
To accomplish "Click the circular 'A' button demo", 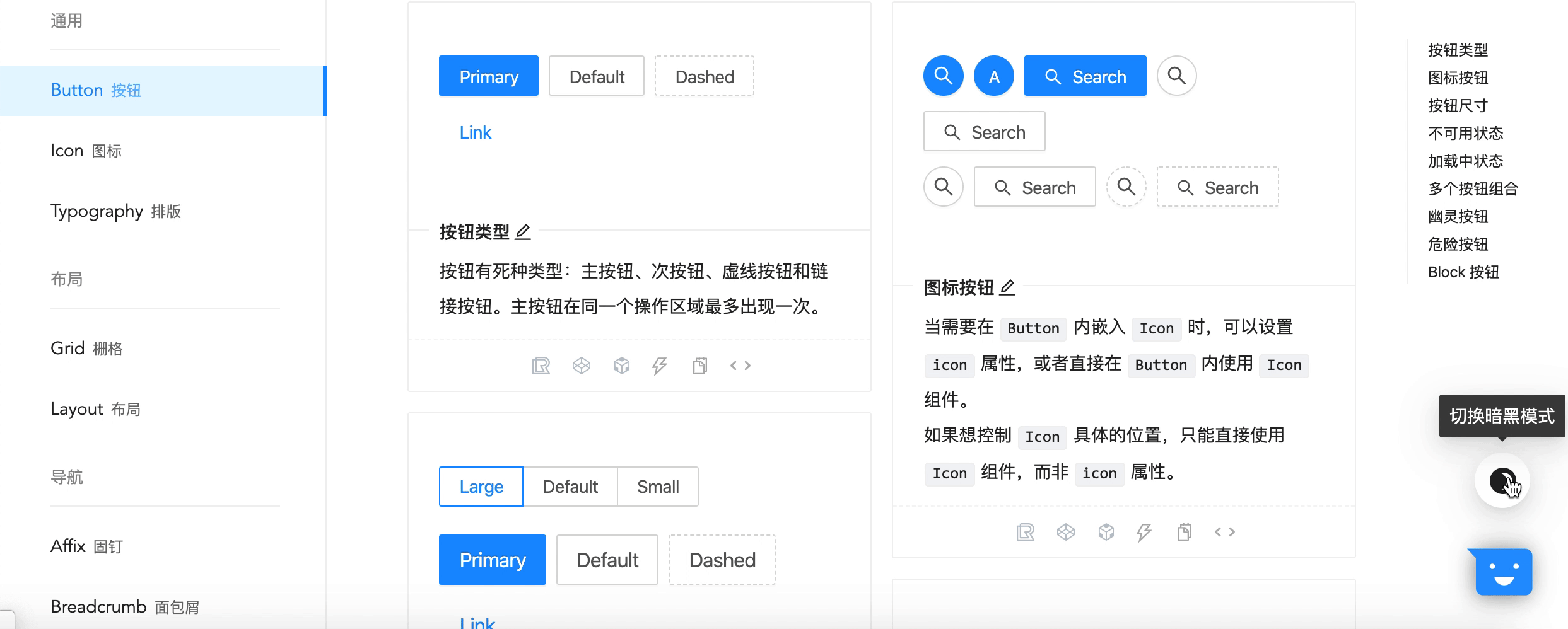I will [993, 76].
